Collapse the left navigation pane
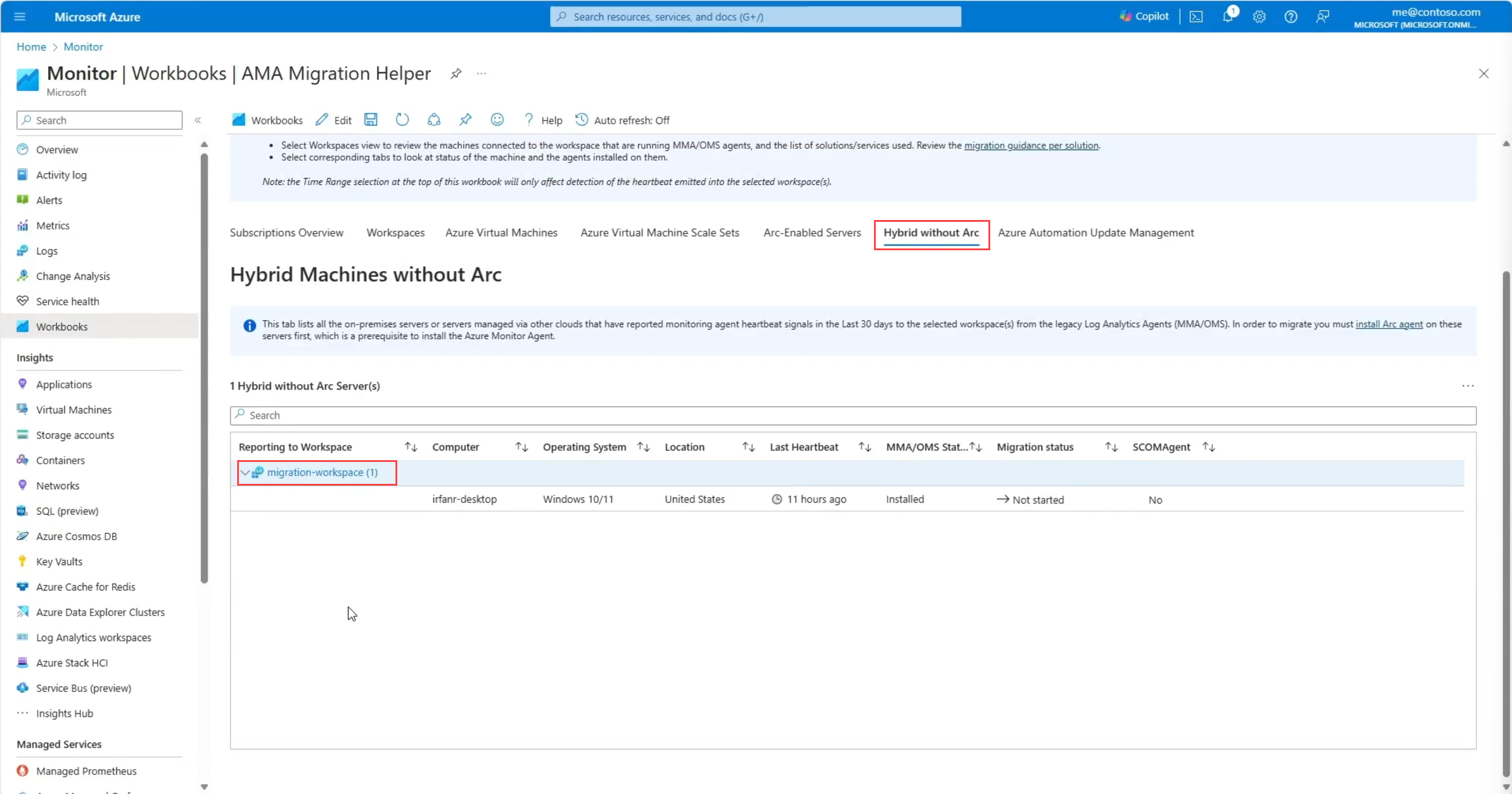Image resolution: width=1512 pixels, height=794 pixels. [x=198, y=120]
